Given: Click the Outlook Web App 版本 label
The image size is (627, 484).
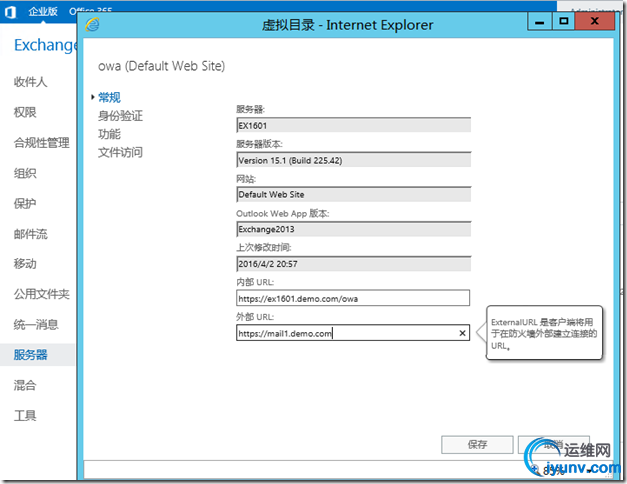Looking at the screenshot, I should click(x=282, y=214).
